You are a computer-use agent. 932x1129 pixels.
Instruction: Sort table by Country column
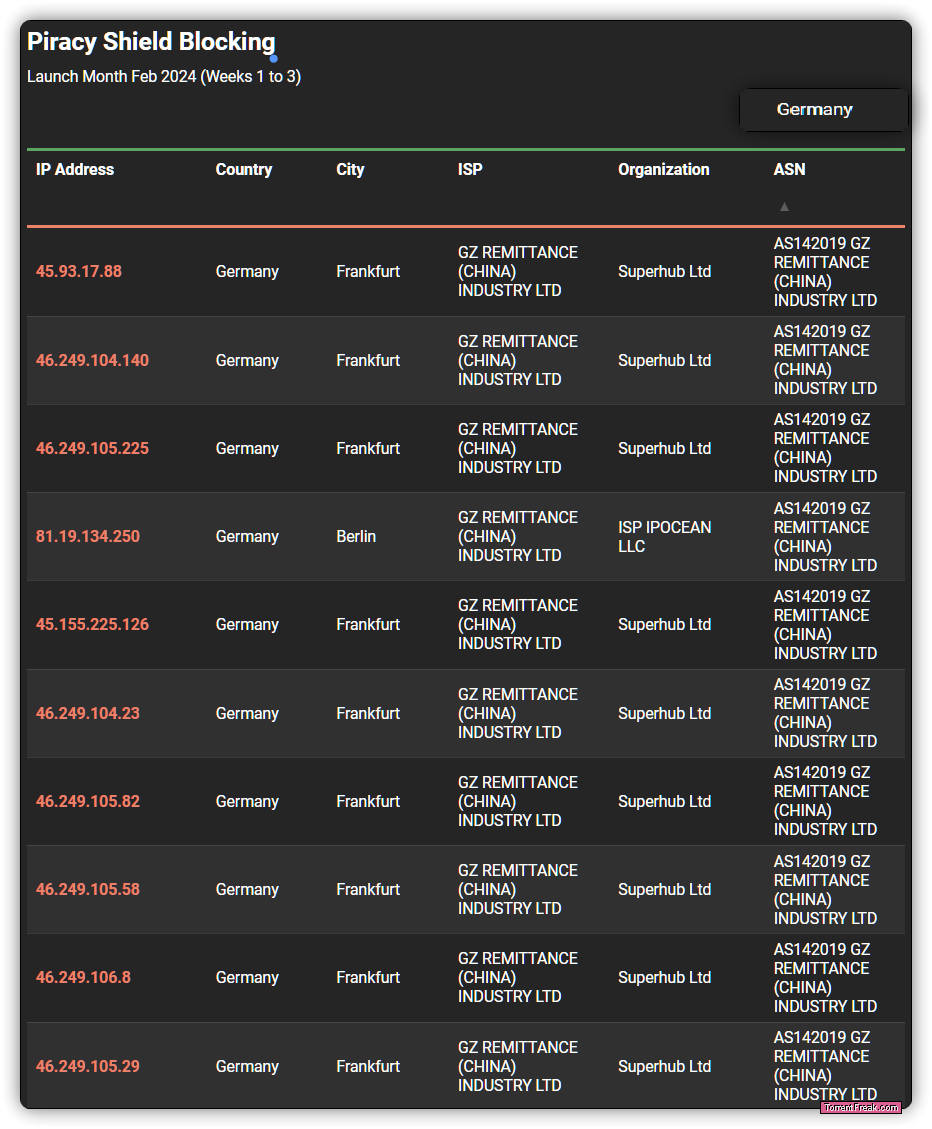[x=244, y=169]
